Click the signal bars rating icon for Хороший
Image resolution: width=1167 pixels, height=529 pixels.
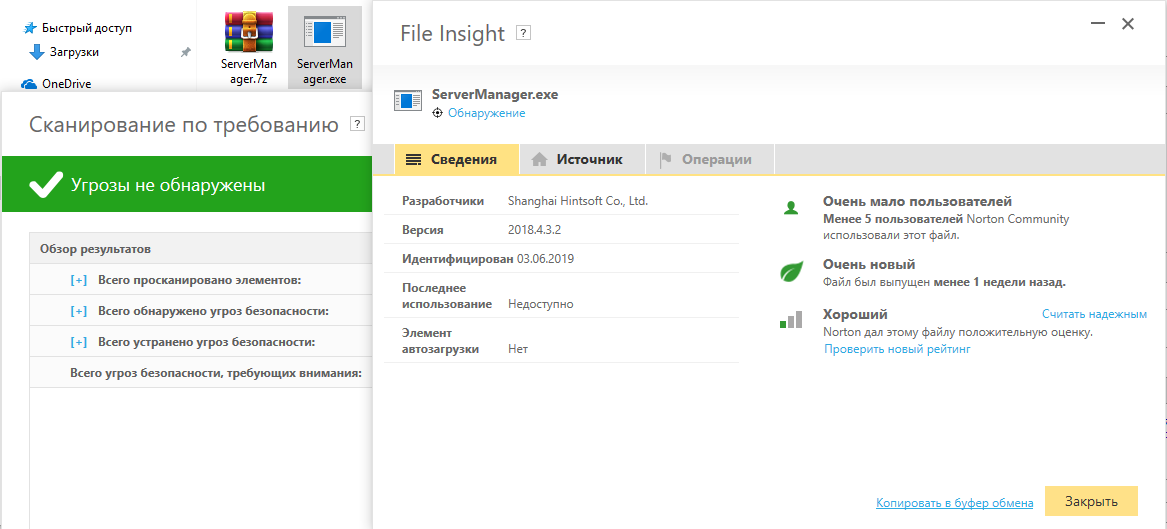tap(790, 320)
